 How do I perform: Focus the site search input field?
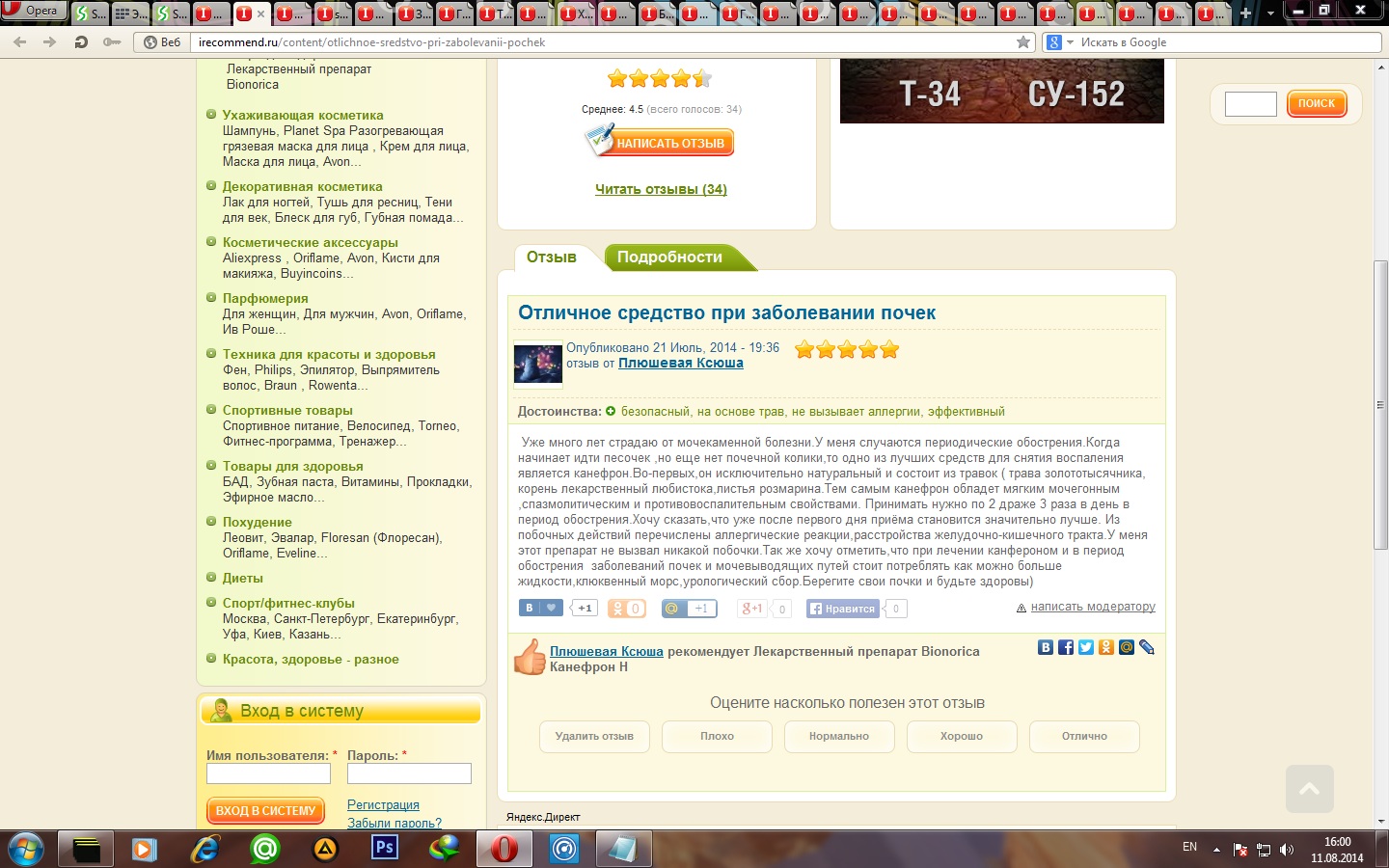[1251, 103]
